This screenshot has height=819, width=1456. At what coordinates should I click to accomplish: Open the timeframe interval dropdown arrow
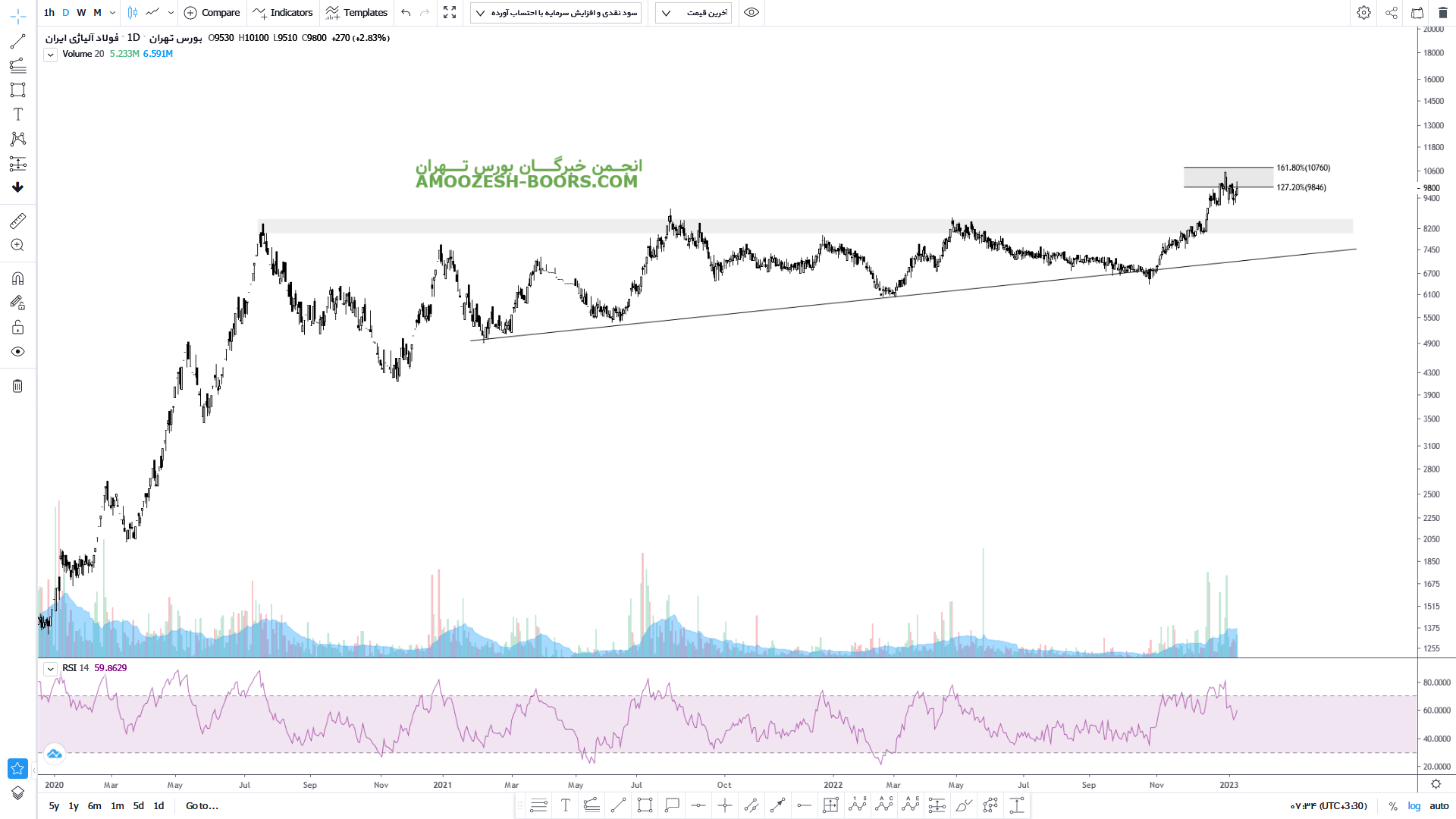[x=112, y=12]
